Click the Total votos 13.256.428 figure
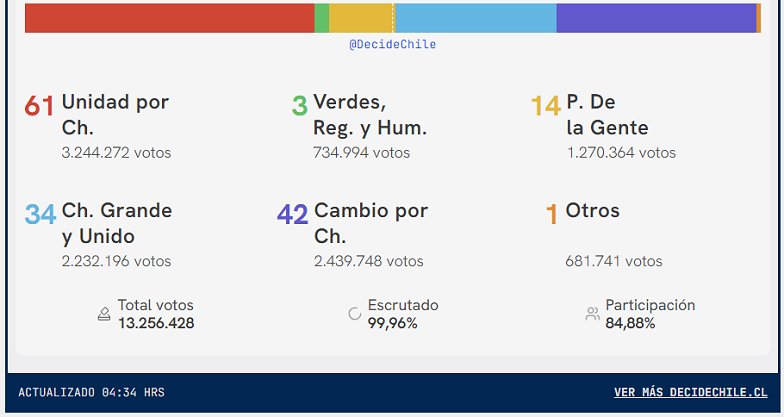The height and width of the screenshot is (417, 784). [156, 323]
